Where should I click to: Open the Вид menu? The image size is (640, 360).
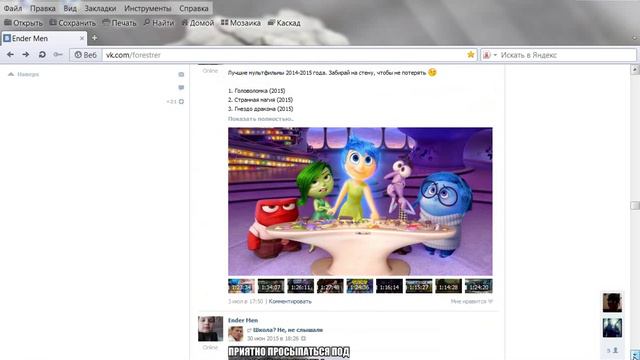(70, 8)
